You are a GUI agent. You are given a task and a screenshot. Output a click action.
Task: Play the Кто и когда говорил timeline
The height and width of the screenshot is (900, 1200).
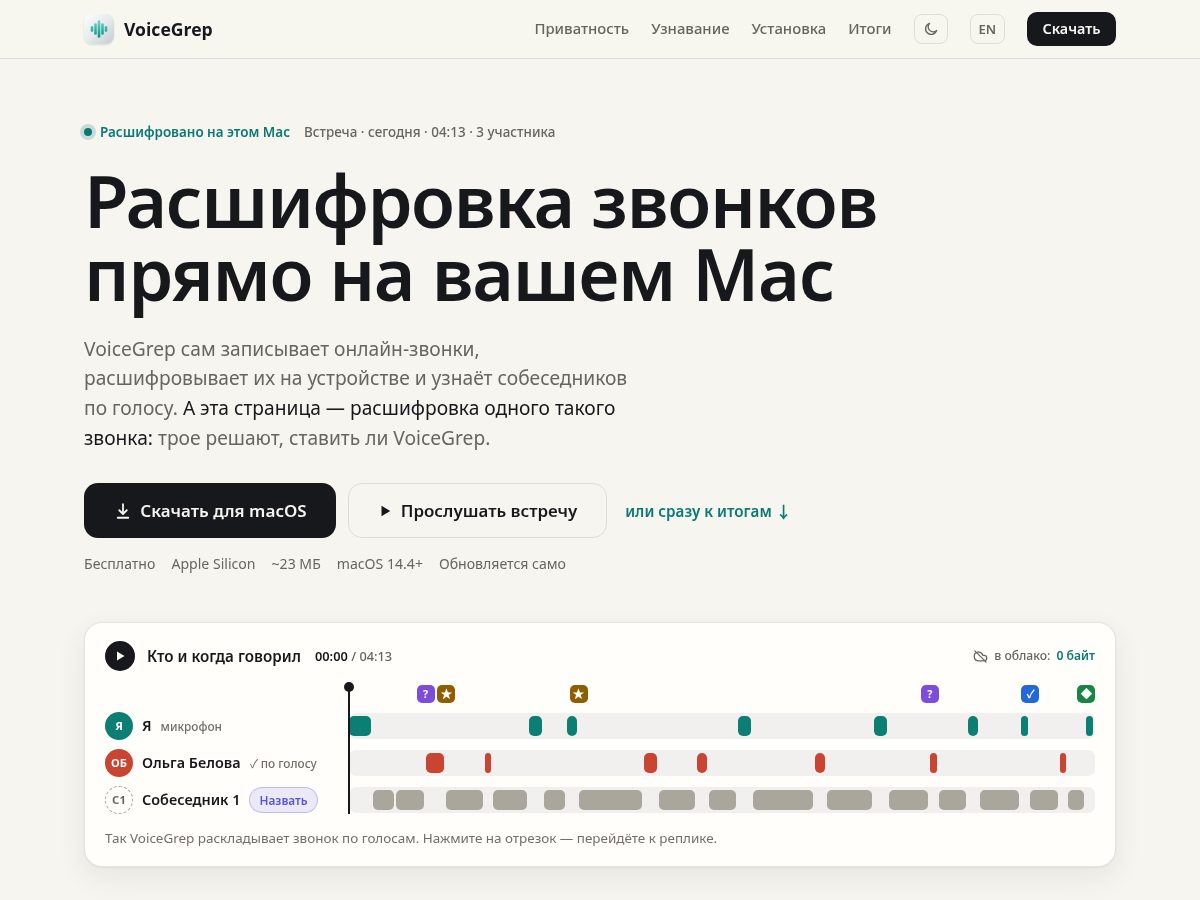point(120,656)
